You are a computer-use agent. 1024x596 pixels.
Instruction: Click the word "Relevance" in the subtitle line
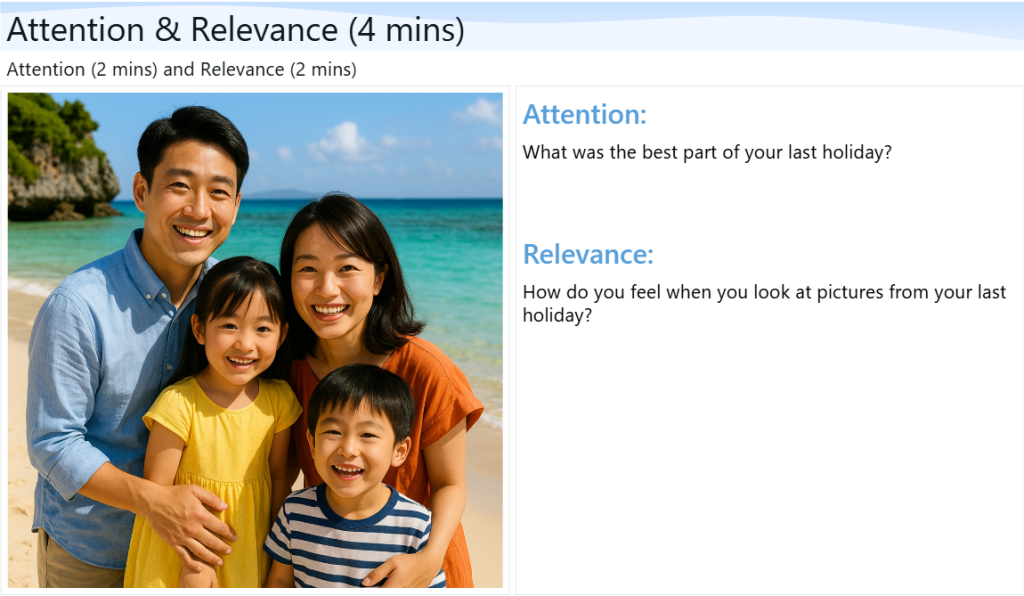(242, 70)
